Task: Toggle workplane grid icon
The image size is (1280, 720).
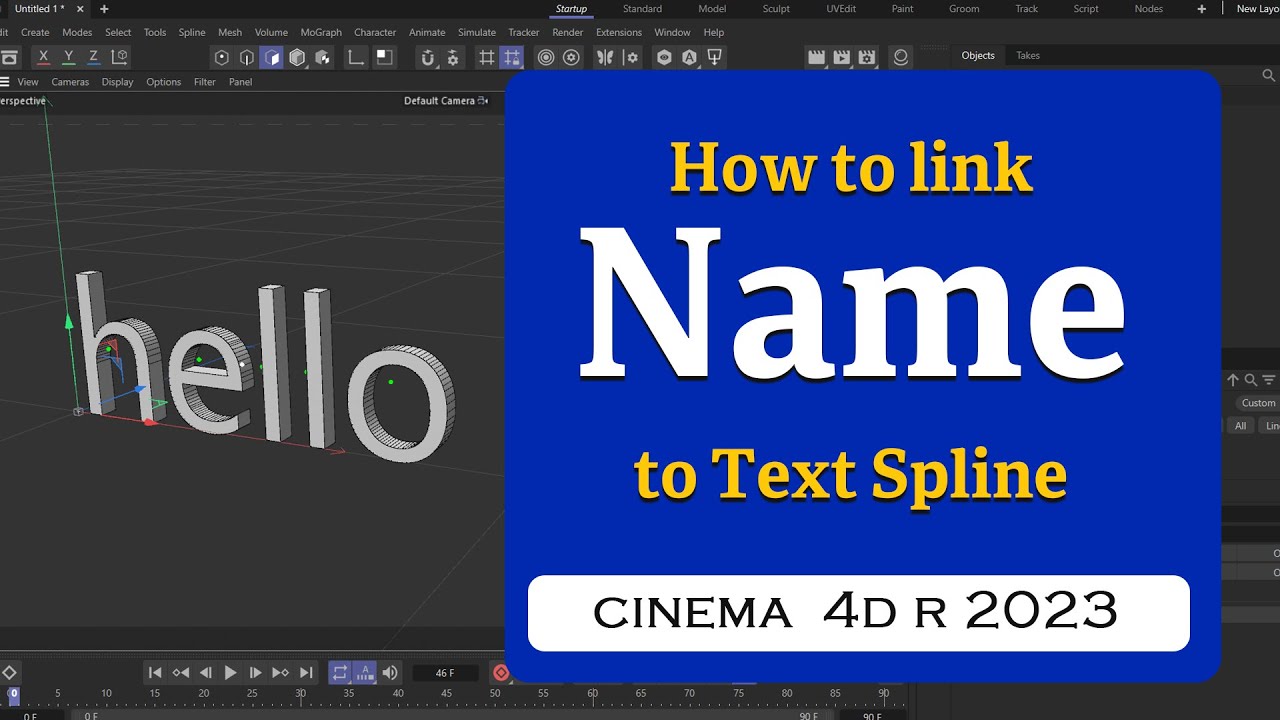Action: coord(487,57)
